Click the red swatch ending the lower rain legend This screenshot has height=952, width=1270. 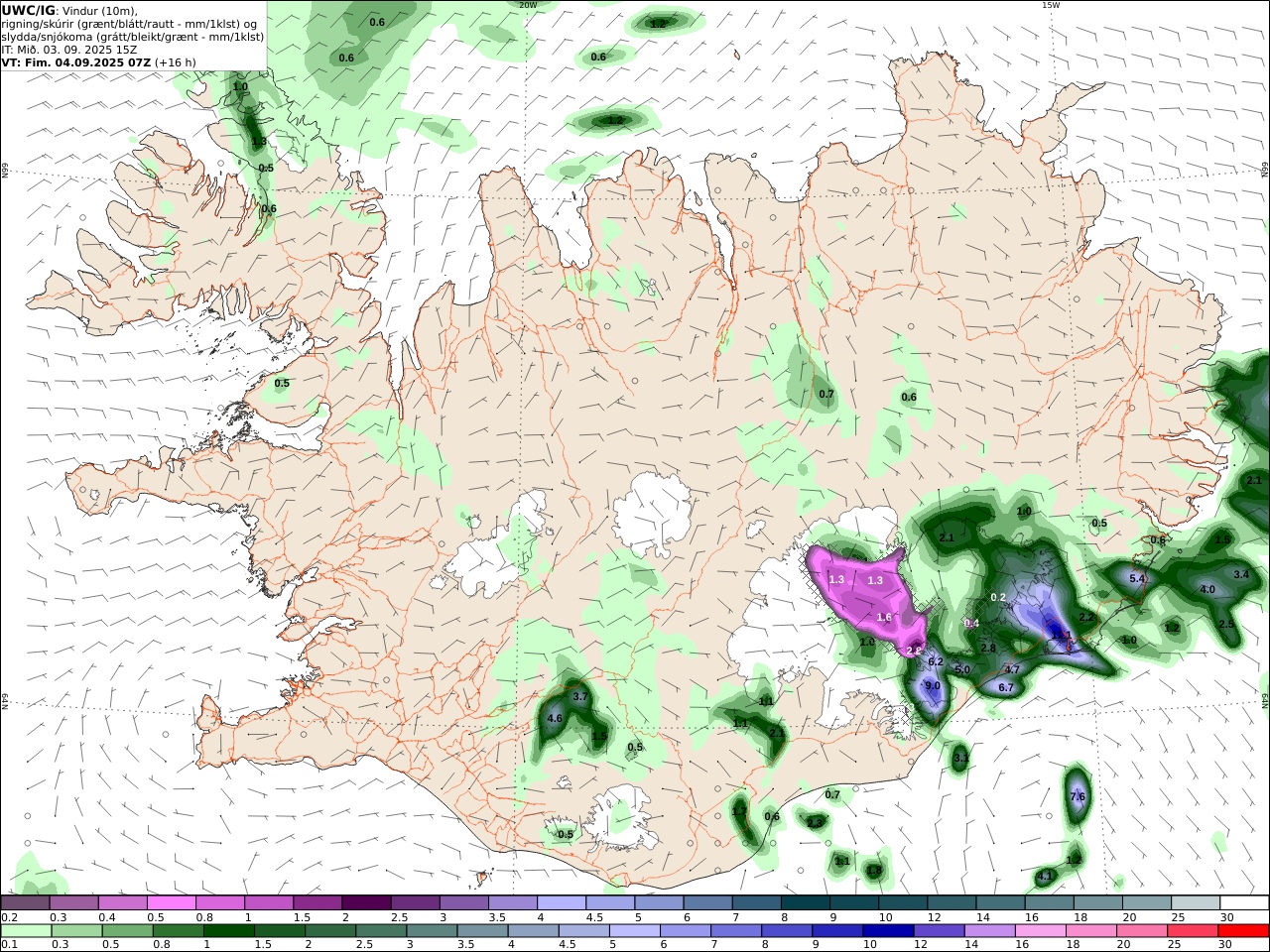(x=1244, y=931)
